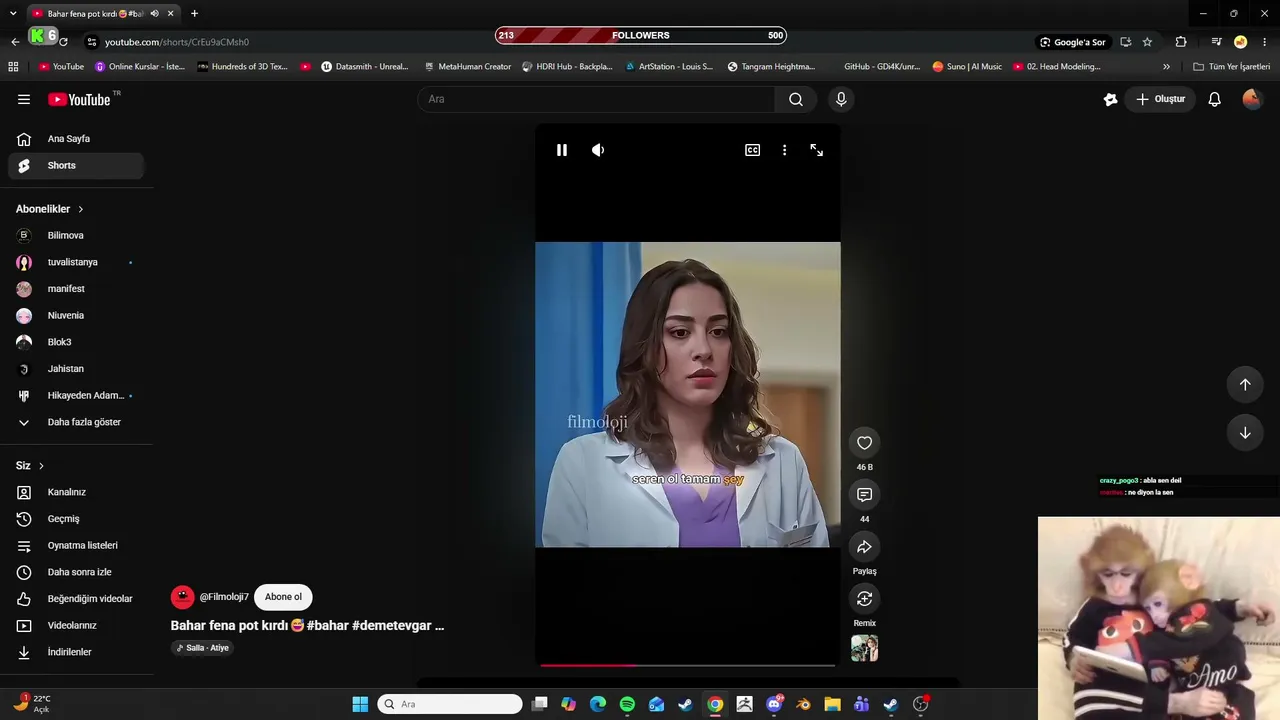Open the Bilimova subscription

pyautogui.click(x=76, y=236)
